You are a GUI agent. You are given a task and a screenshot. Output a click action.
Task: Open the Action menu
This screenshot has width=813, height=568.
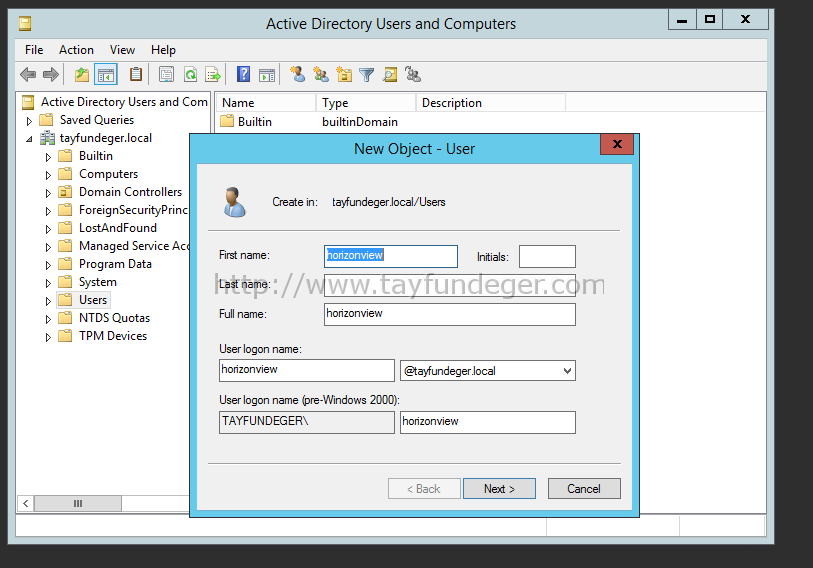76,50
